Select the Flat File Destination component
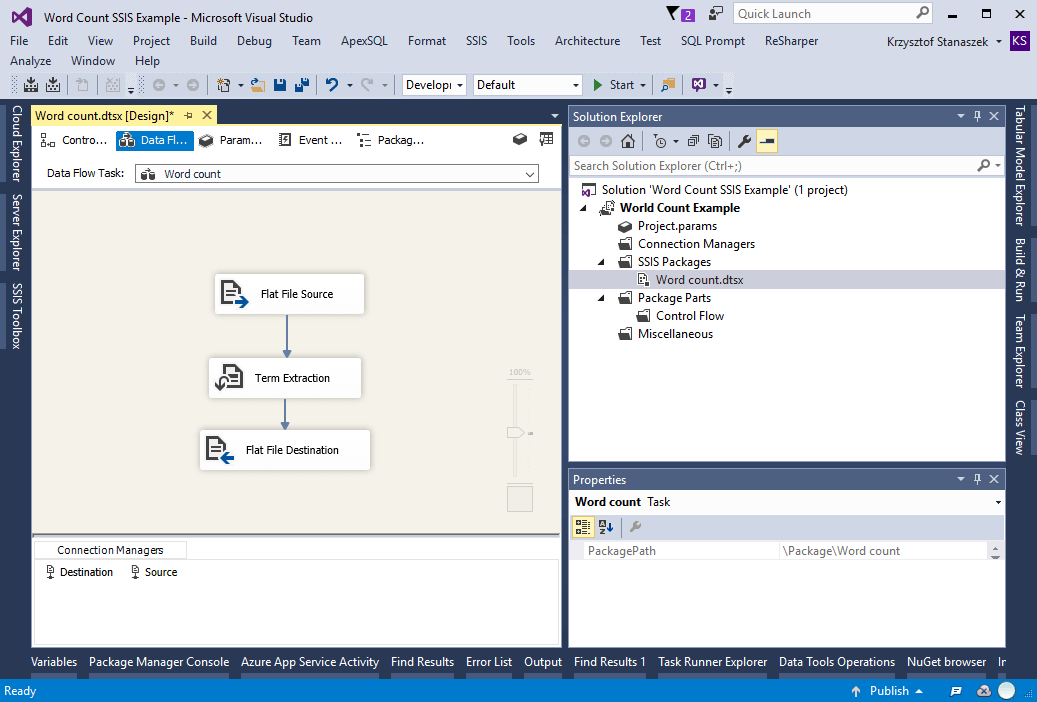The image size is (1037, 702). [x=285, y=450]
